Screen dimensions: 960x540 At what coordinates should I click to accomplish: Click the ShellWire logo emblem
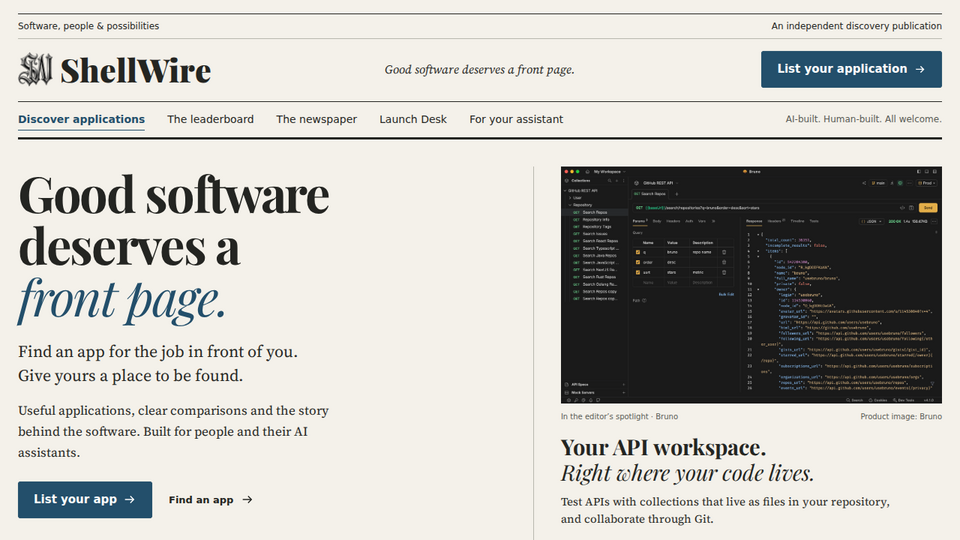point(36,69)
